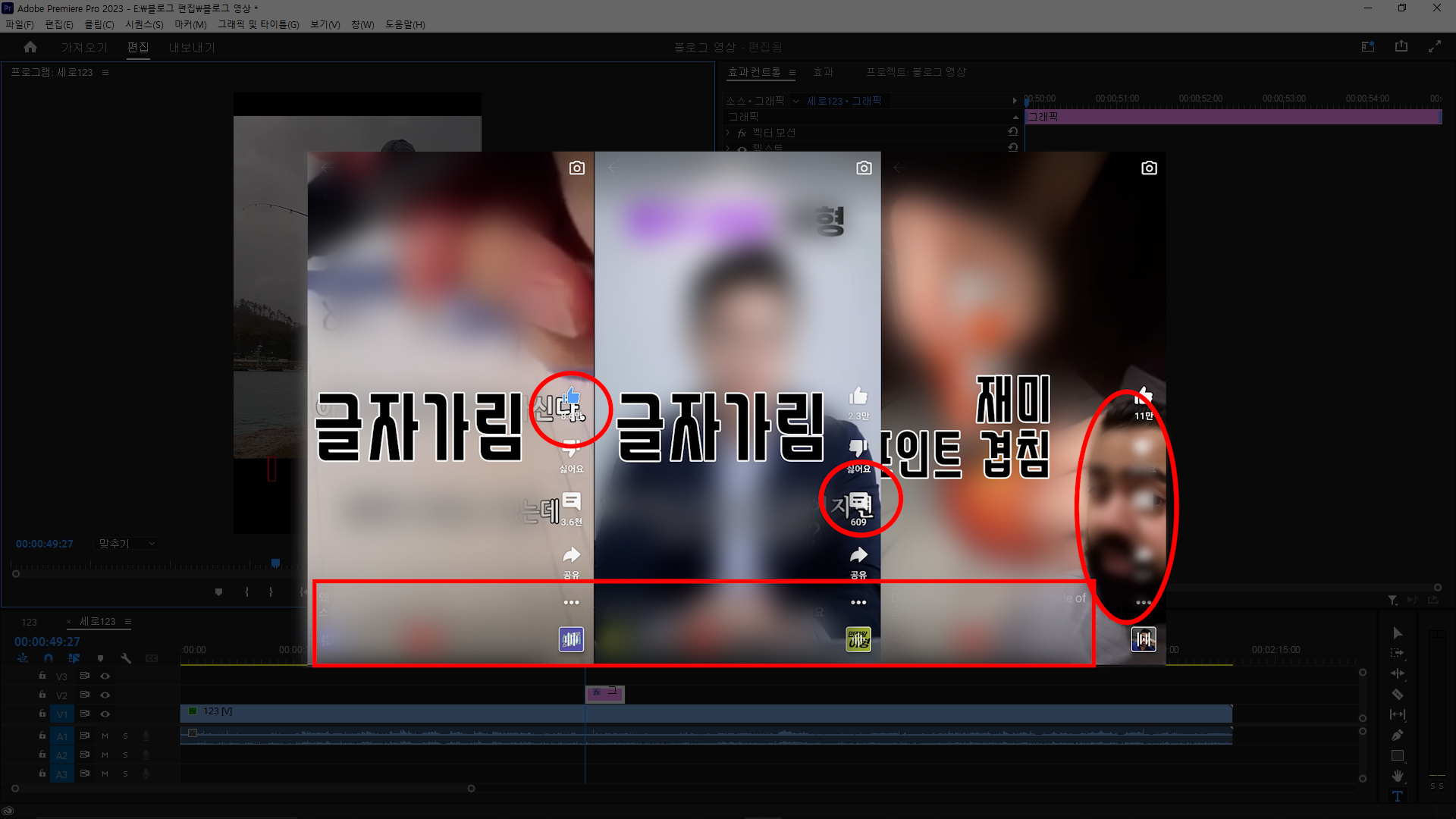Viewport: 1456px width, 819px height.
Task: Mute audio track A1
Action: (x=105, y=736)
